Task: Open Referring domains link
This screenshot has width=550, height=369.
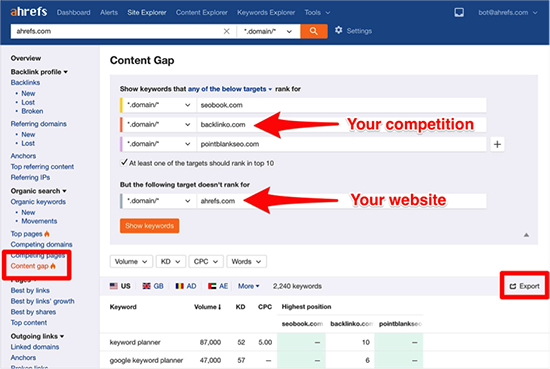Action: point(39,124)
